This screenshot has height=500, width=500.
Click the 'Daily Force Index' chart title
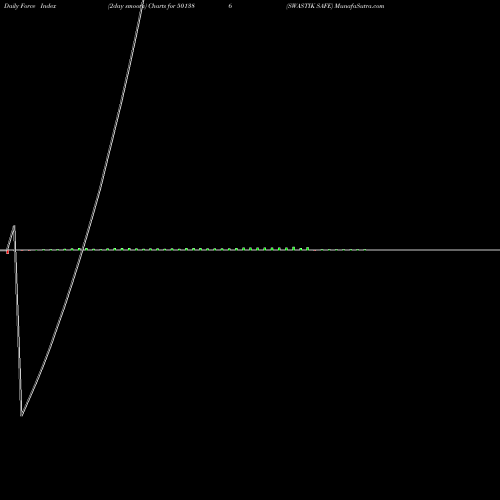coord(30,6)
